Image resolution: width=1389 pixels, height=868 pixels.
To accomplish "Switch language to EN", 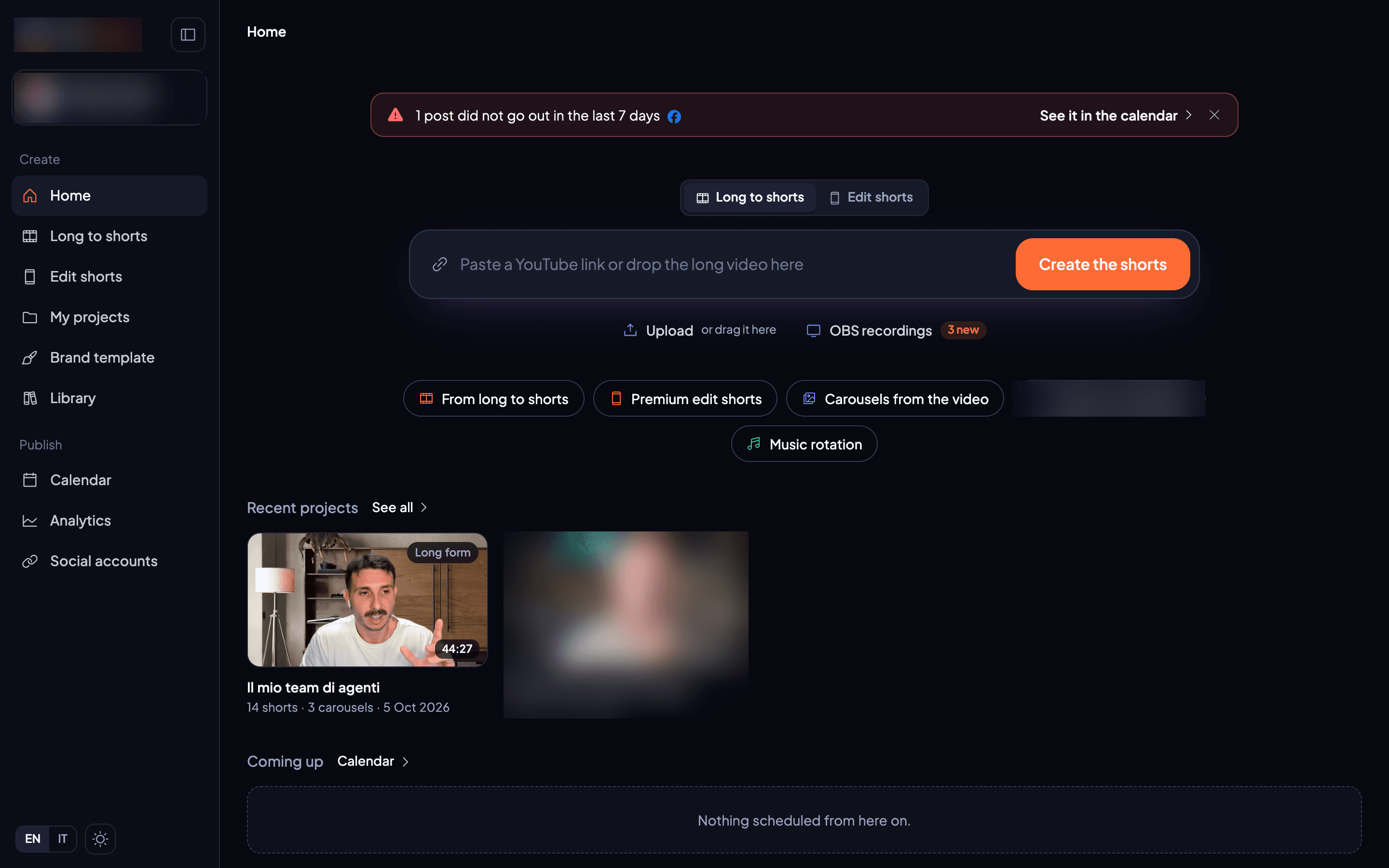I will pos(33,839).
